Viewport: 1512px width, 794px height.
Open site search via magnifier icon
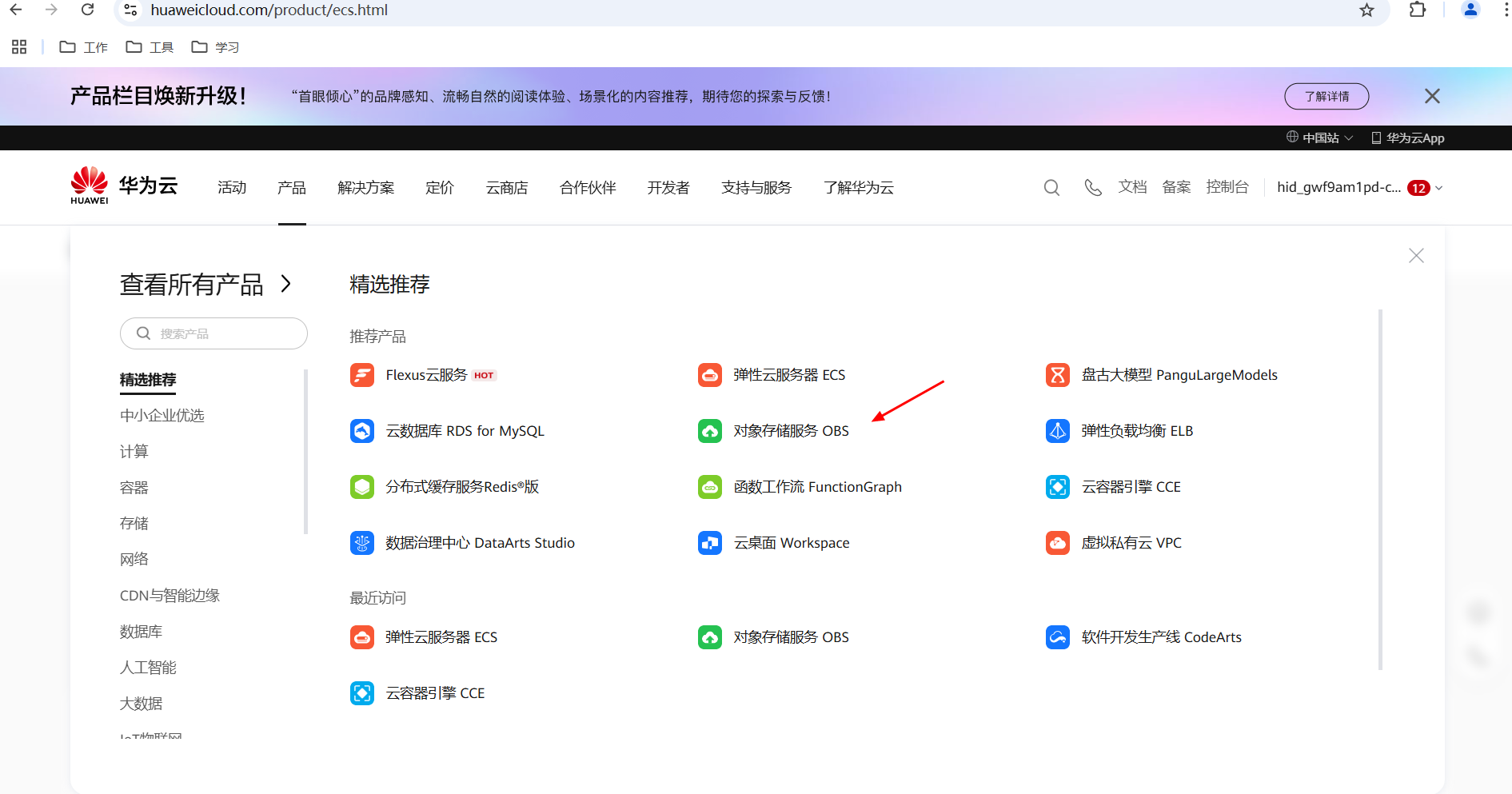pyautogui.click(x=1051, y=188)
